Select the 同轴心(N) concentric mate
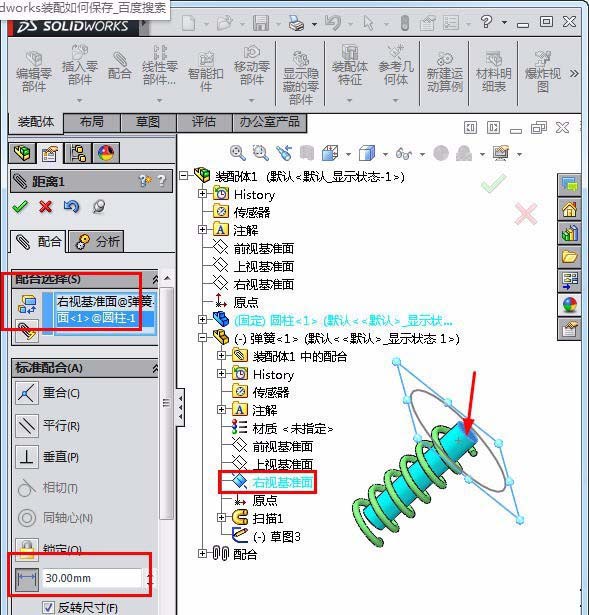Image resolution: width=589 pixels, height=615 pixels. pyautogui.click(x=27, y=518)
